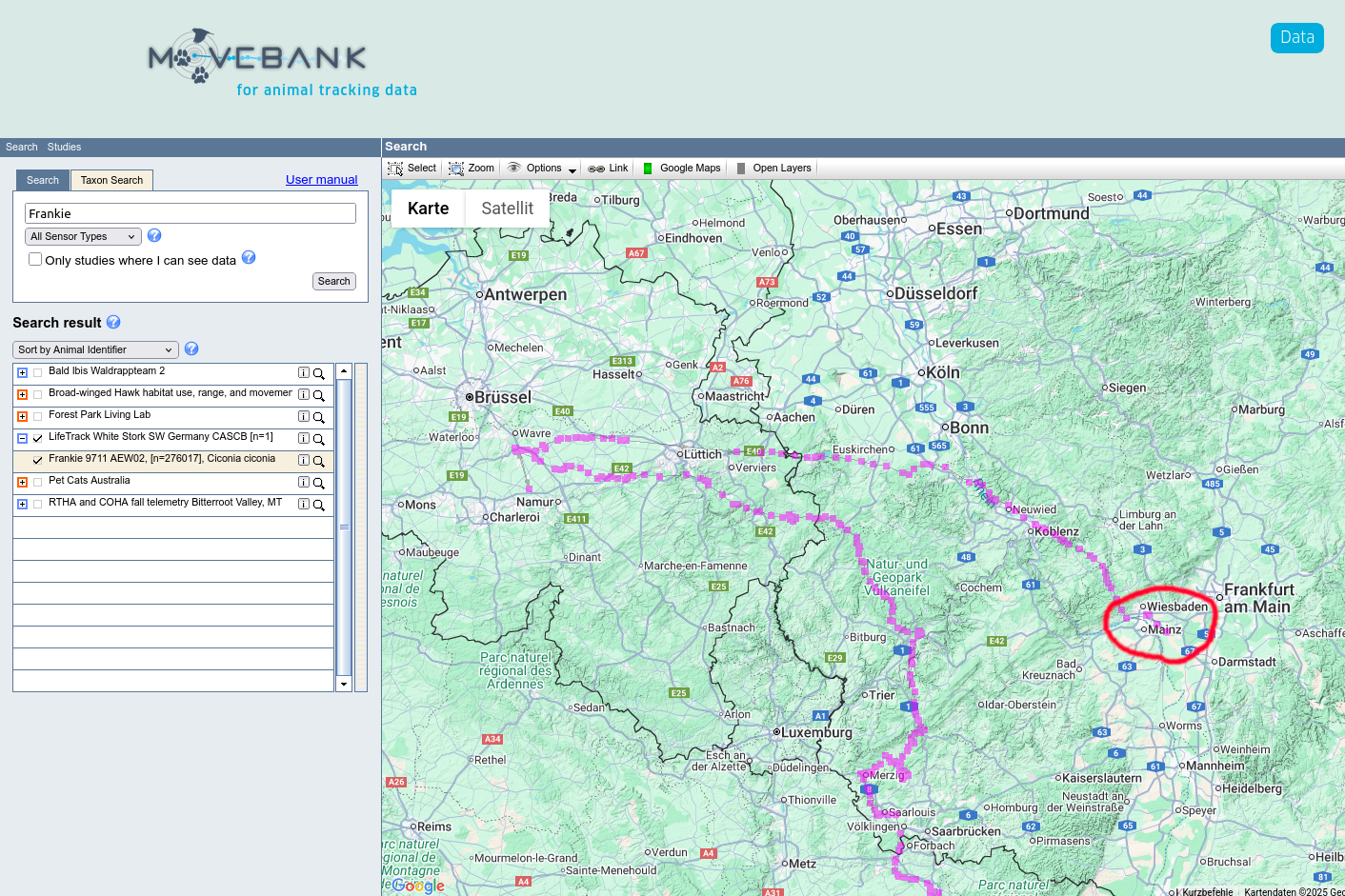Enable only studies where I can see data
This screenshot has height=896, width=1345.
[35, 259]
